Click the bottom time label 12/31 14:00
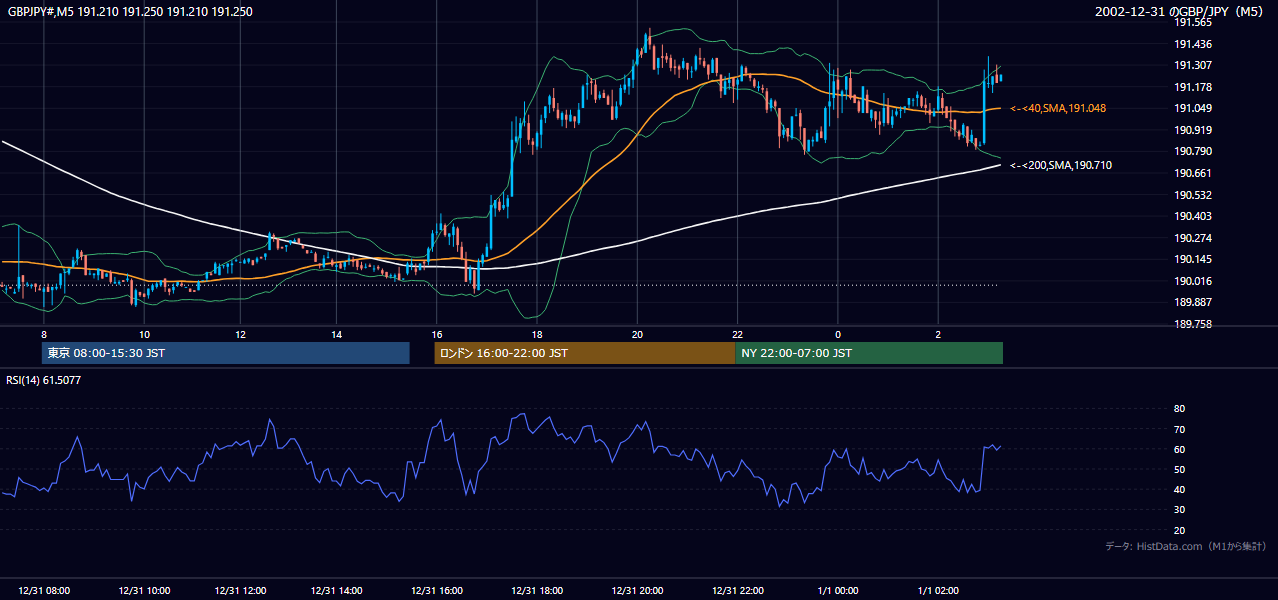 point(337,591)
